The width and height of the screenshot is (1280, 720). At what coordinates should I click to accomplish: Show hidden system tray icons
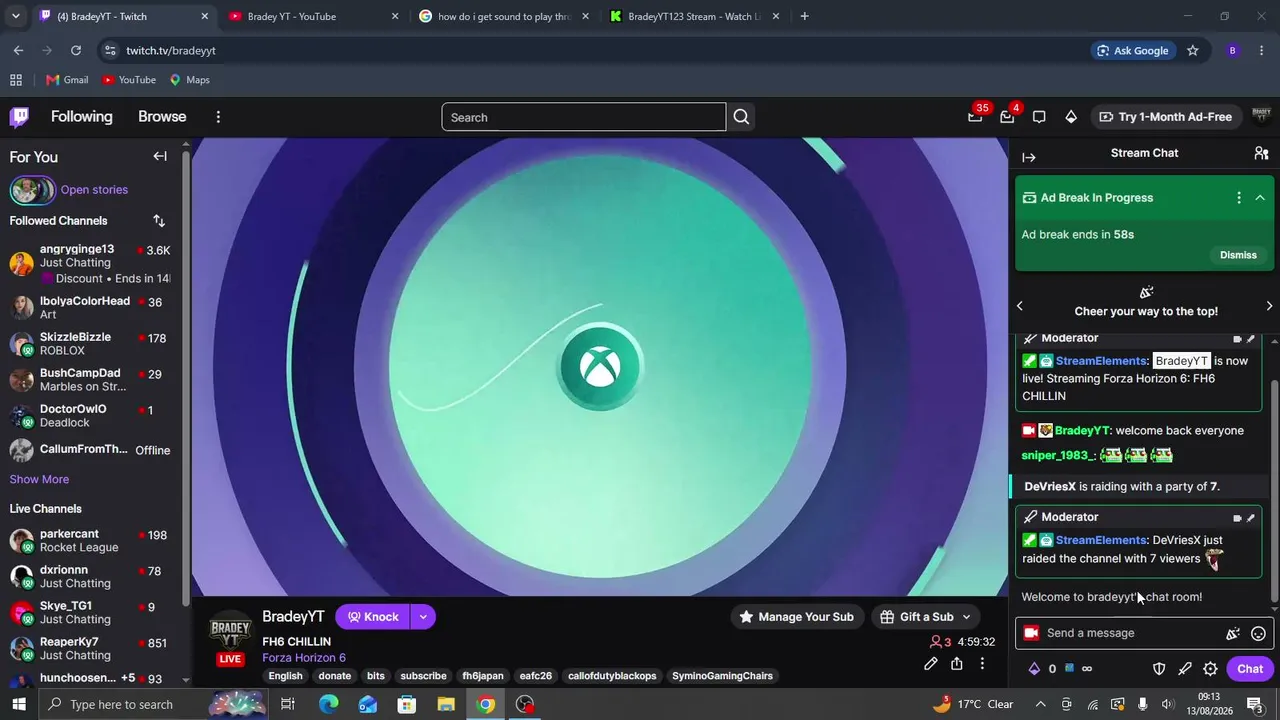coord(1040,704)
